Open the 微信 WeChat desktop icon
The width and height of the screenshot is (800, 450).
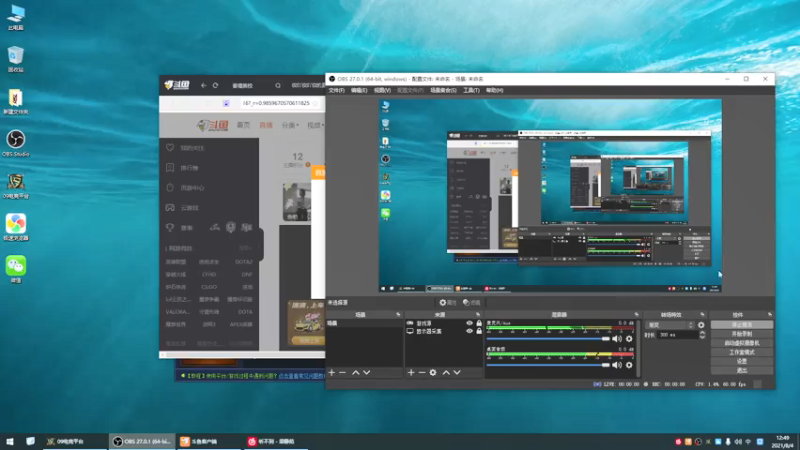tap(16, 269)
